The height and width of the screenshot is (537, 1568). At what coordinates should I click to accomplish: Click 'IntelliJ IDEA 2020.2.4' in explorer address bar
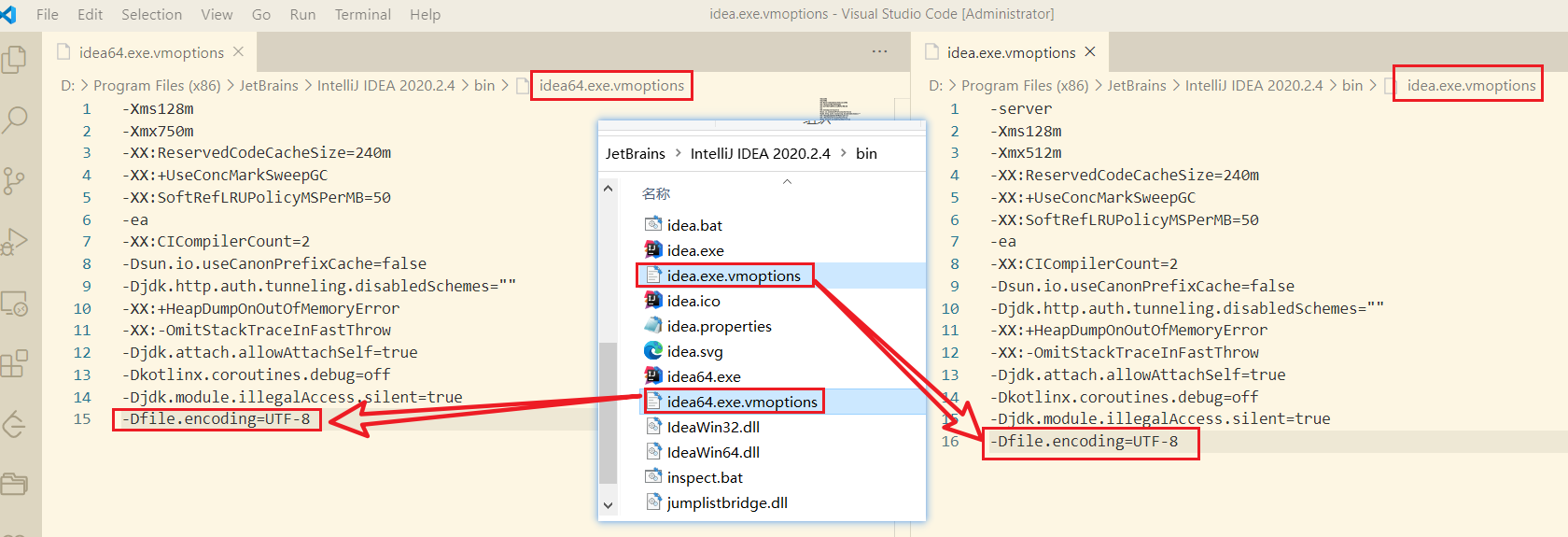coord(760,153)
